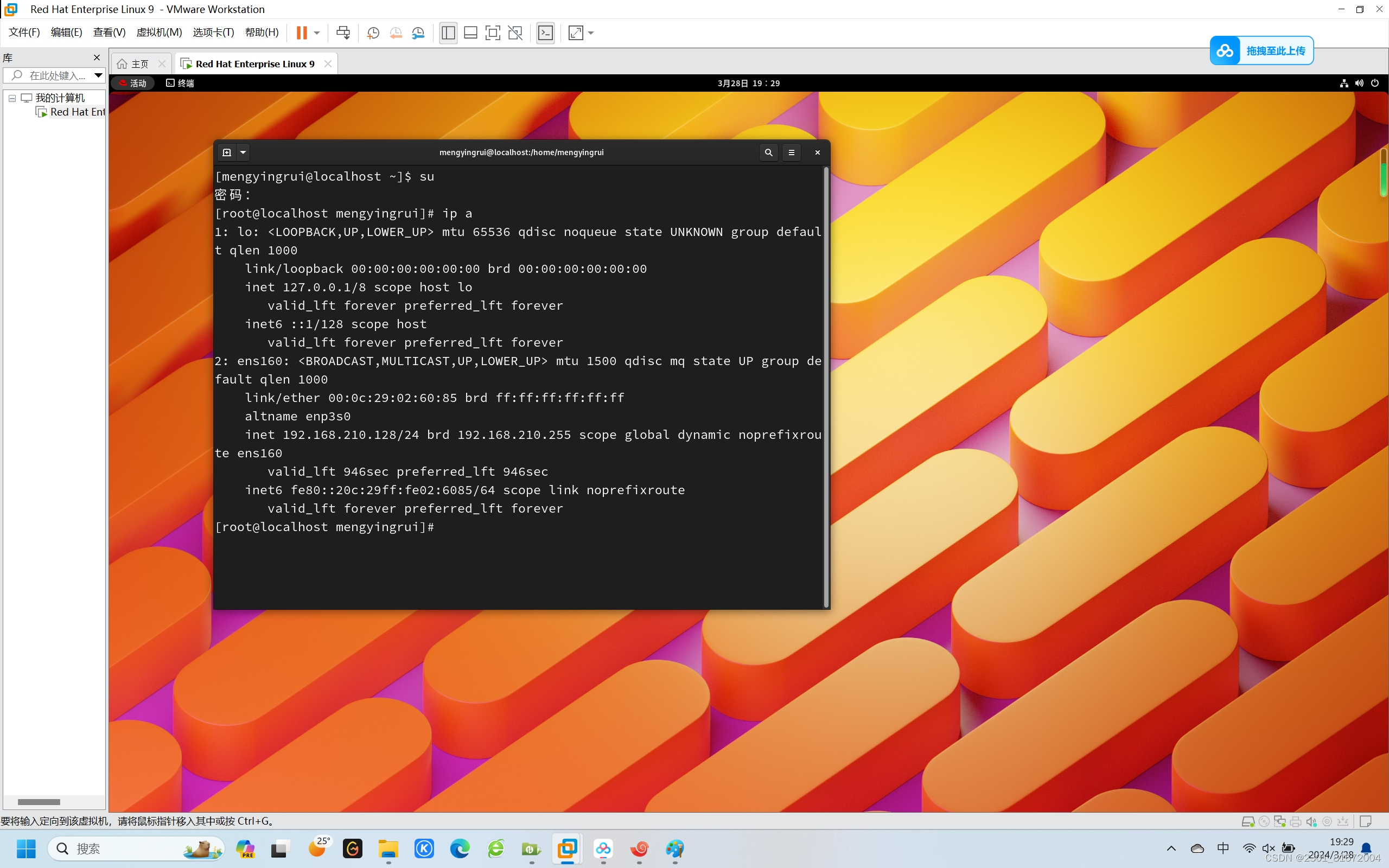Switch to the 主页 tab
Screen dimensions: 1389x868
tap(140, 63)
